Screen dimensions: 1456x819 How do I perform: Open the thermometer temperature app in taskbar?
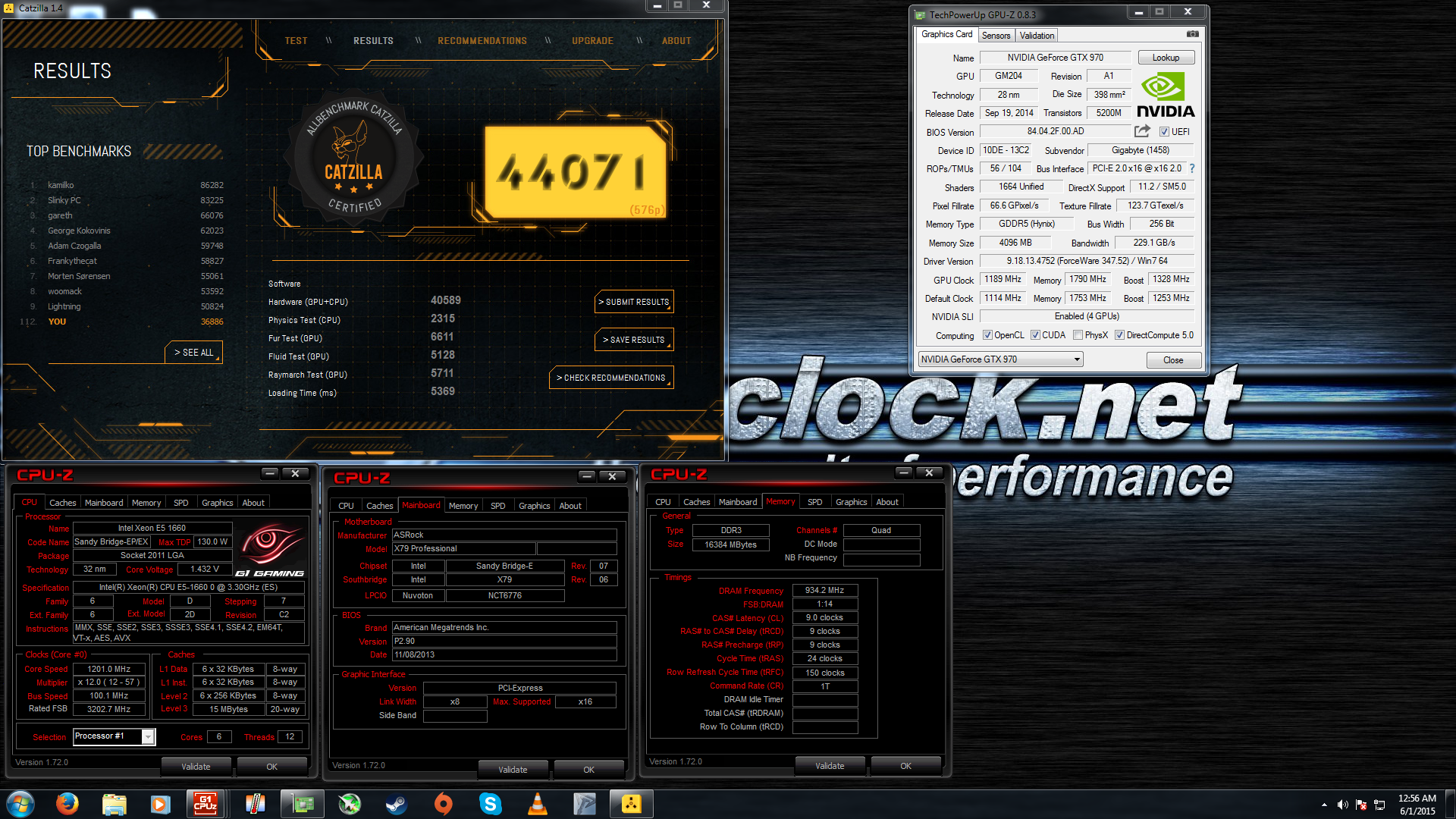(x=256, y=804)
